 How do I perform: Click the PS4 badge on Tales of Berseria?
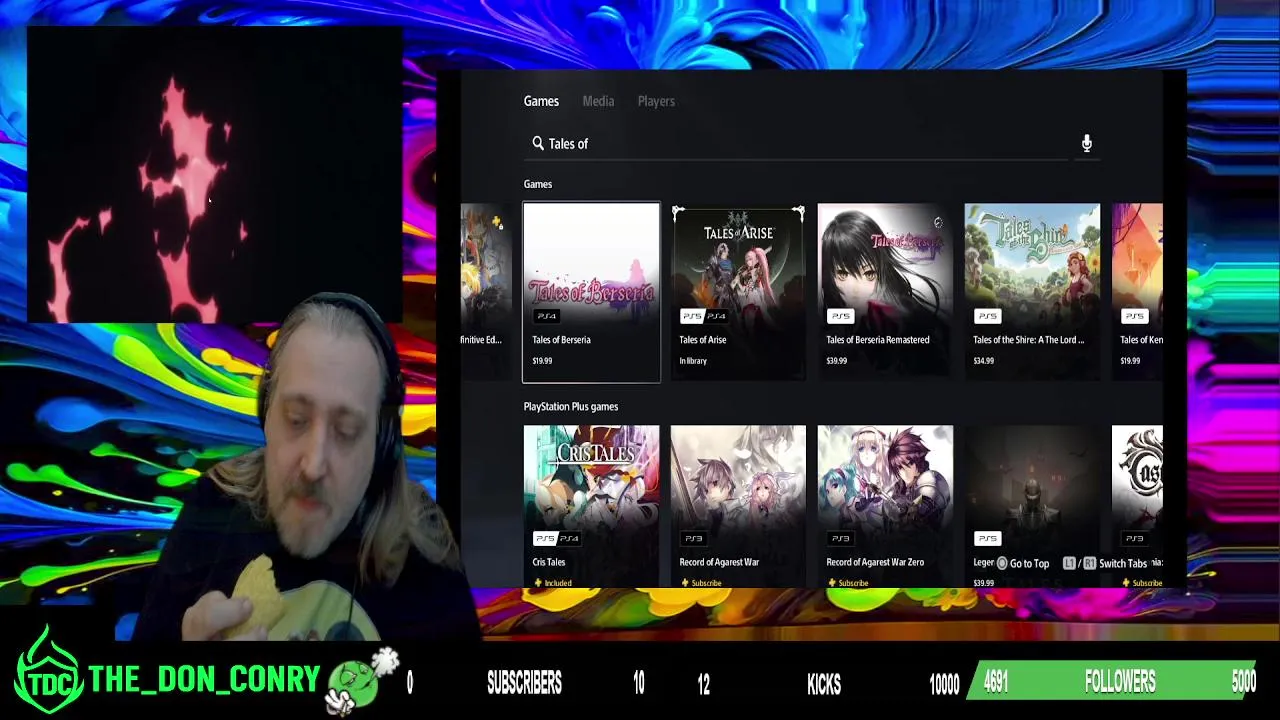546,316
